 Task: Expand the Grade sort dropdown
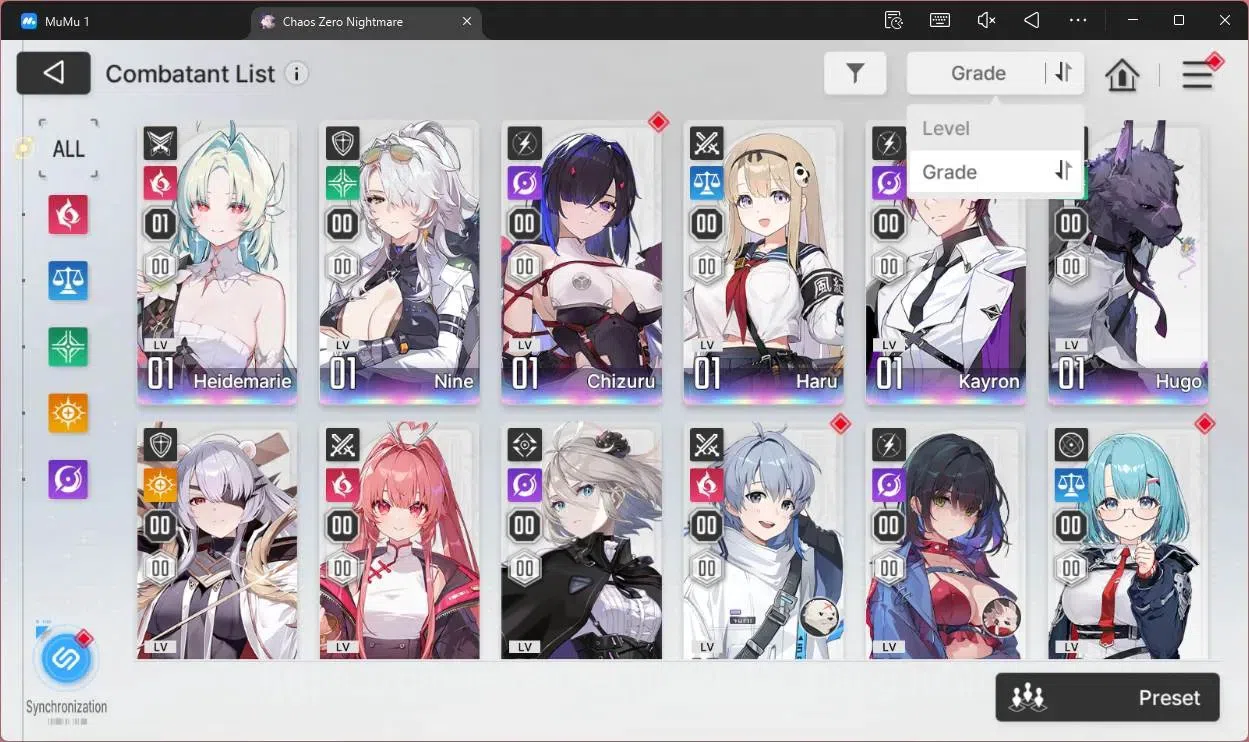pyautogui.click(x=976, y=73)
